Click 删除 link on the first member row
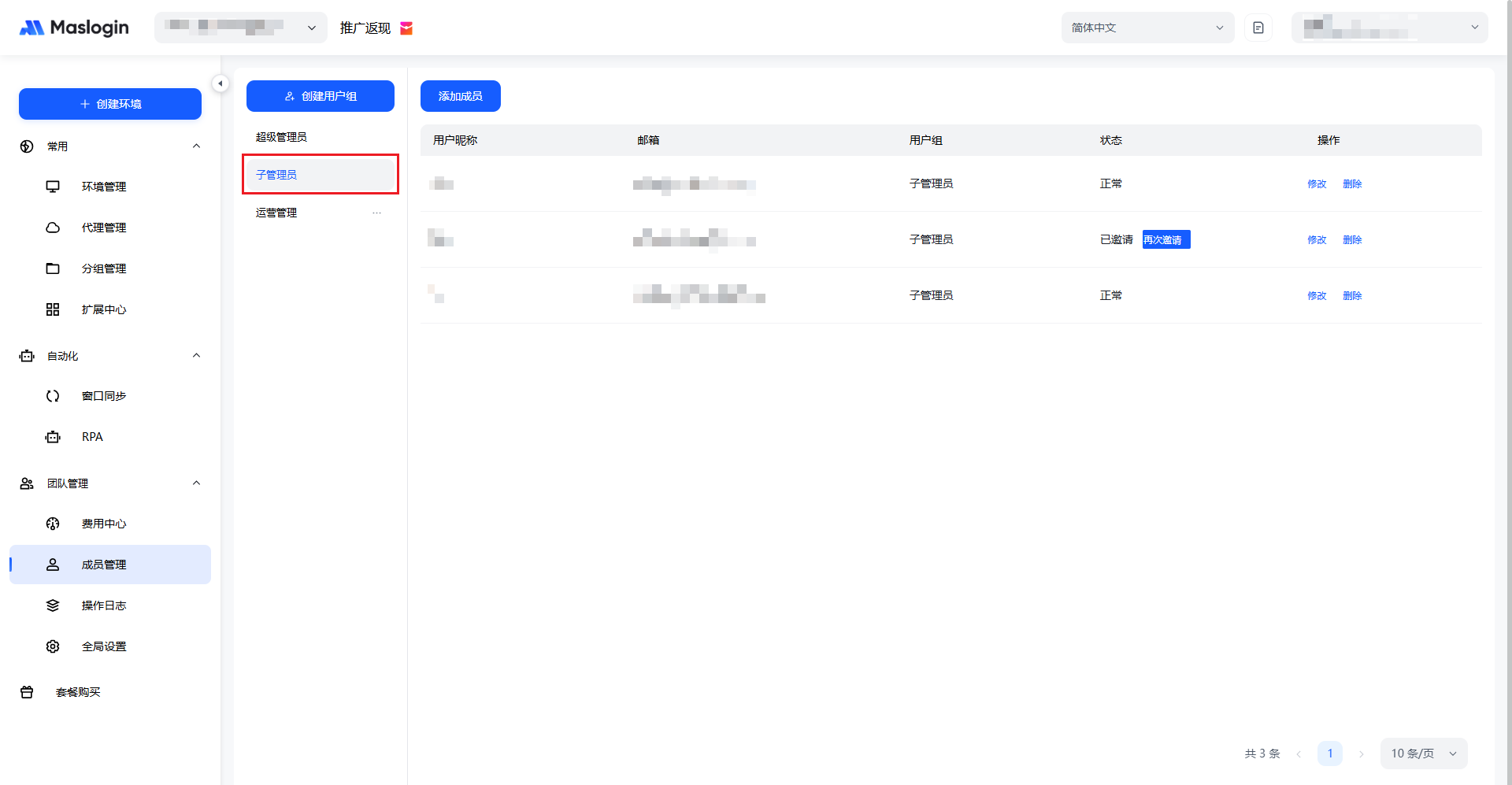1512x785 pixels. 1352,184
